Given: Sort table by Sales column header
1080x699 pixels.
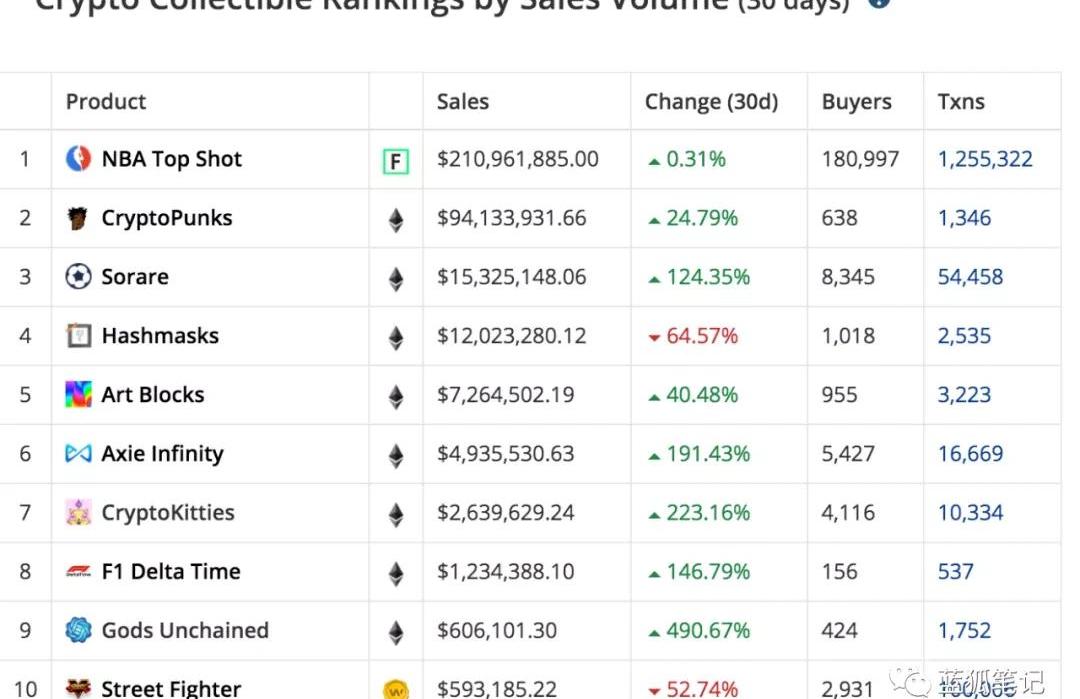Looking at the screenshot, I should 463,102.
